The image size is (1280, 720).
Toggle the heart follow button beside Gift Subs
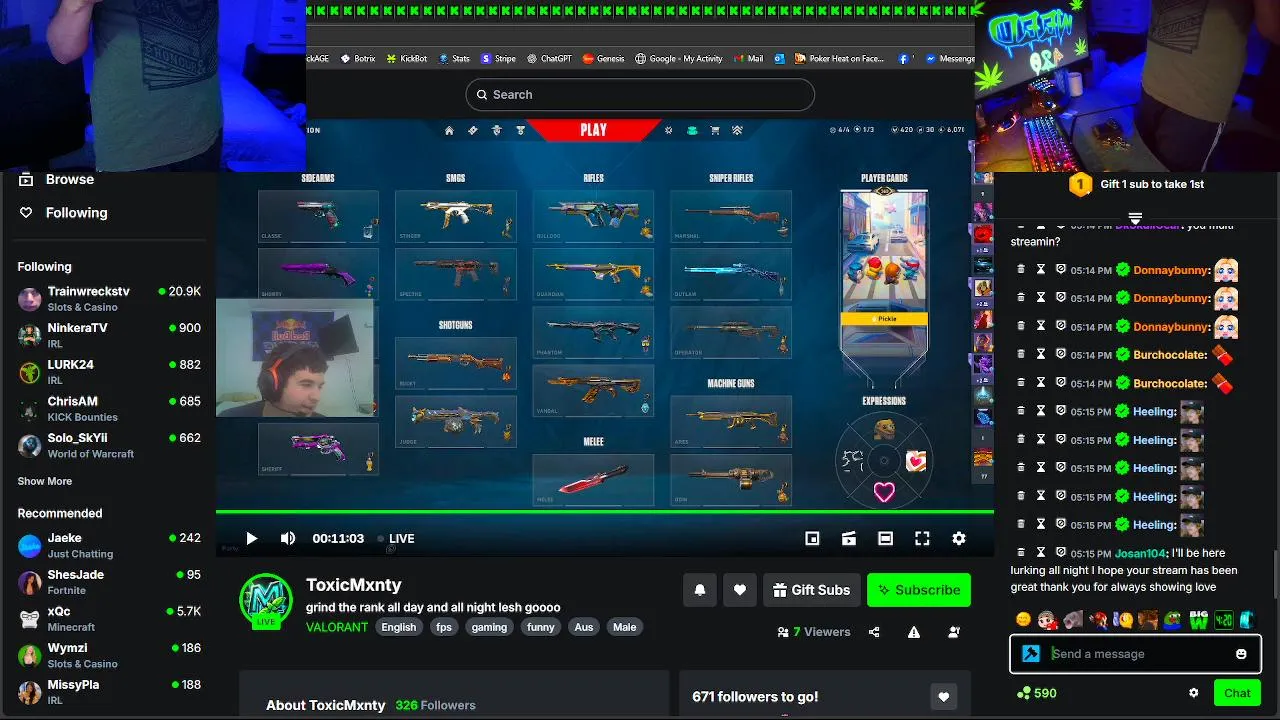pos(740,590)
